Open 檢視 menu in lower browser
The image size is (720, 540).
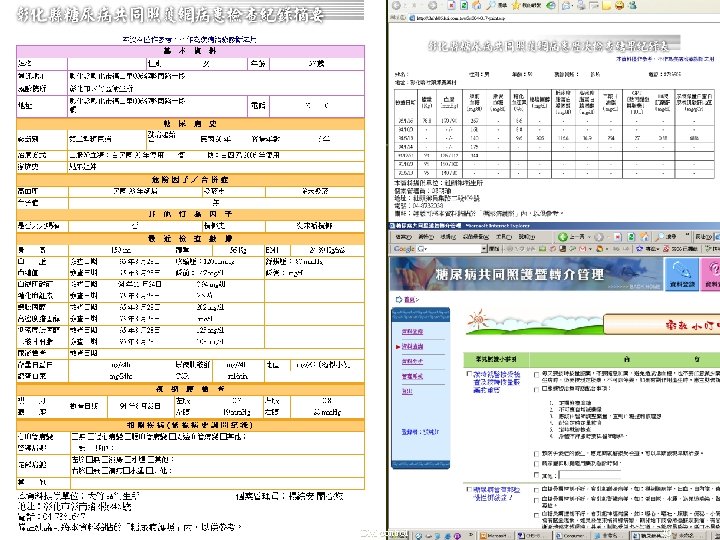coord(448,237)
